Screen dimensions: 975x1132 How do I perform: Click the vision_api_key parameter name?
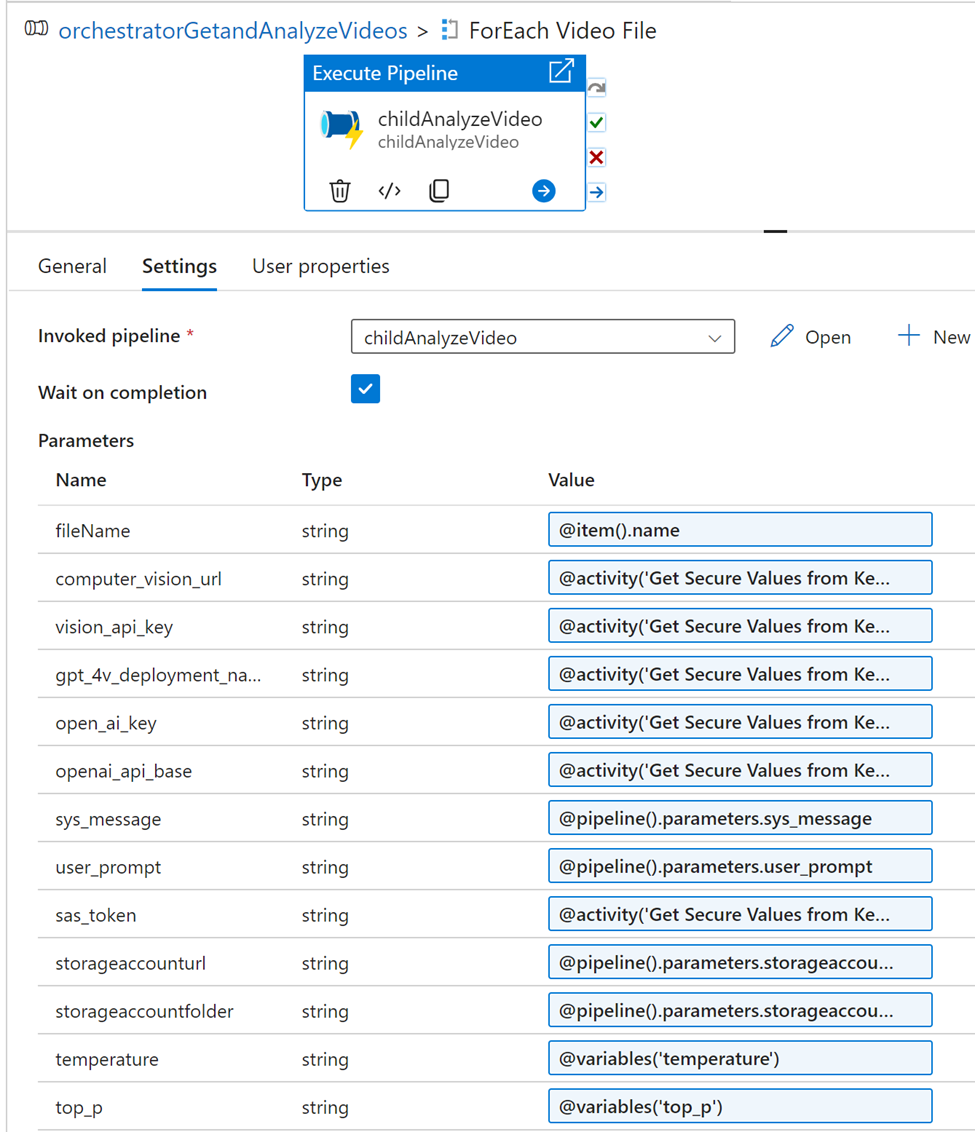click(x=114, y=627)
